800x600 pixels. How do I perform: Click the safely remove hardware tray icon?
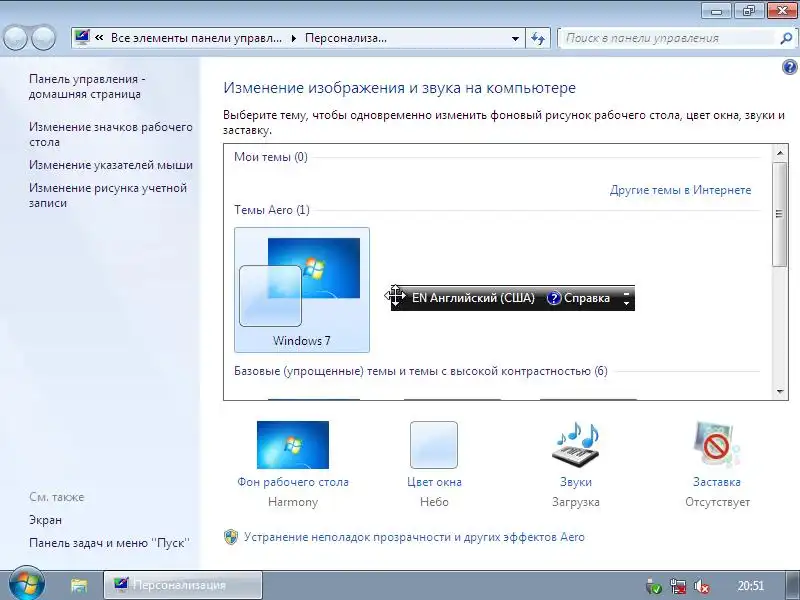[x=653, y=586]
